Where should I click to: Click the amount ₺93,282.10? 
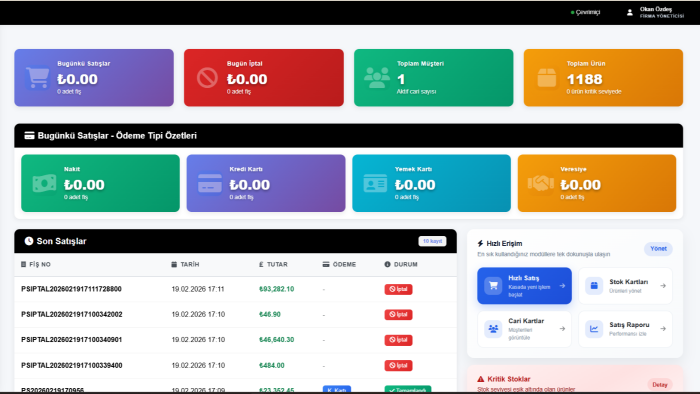[x=276, y=289]
